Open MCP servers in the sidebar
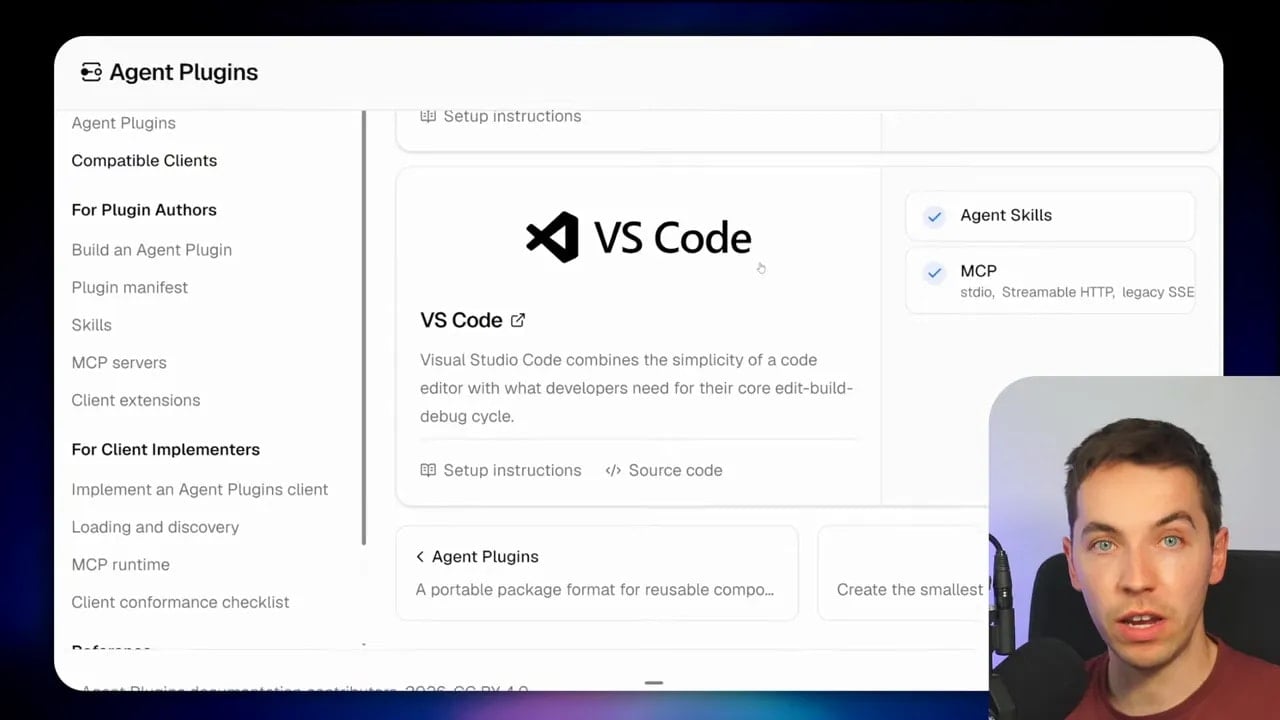 118,362
